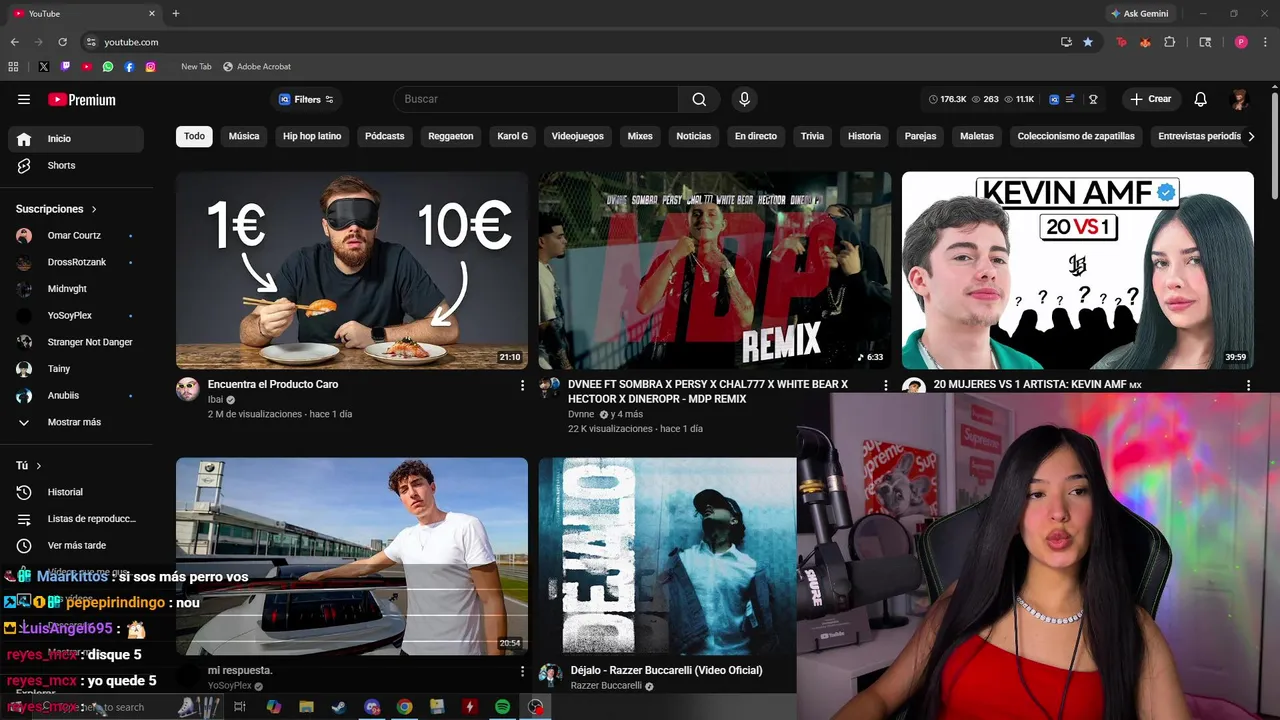
Task: Click Ask Gemini button
Action: point(1140,13)
